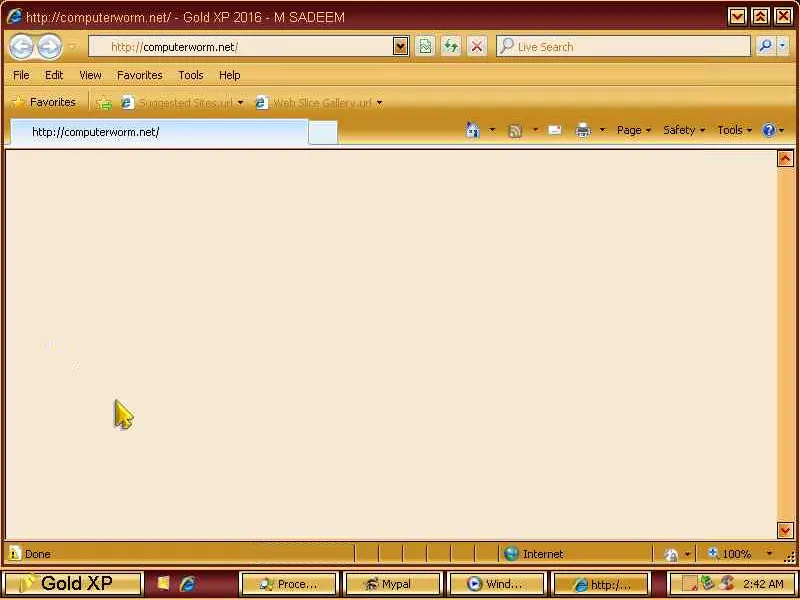Open the Tools command bar menu
The width and height of the screenshot is (800, 600).
[735, 131]
